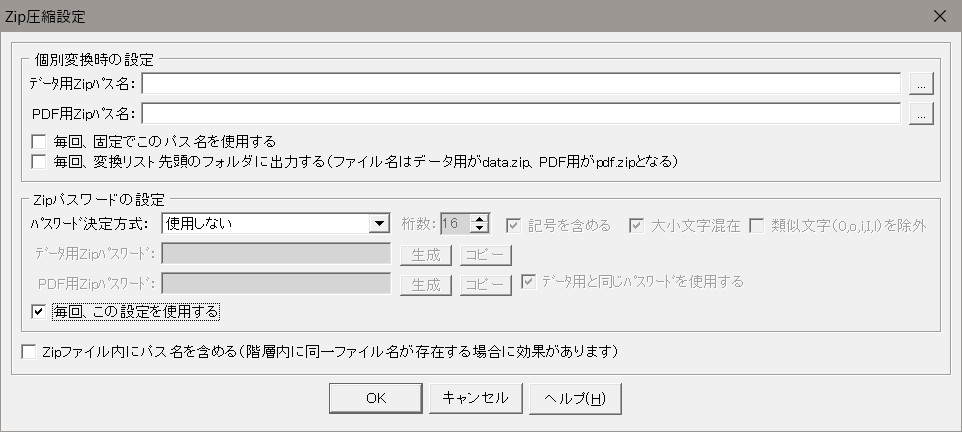This screenshot has height=432, width=962.
Task: Open help with ヘルプ(H) button
Action: tap(575, 397)
